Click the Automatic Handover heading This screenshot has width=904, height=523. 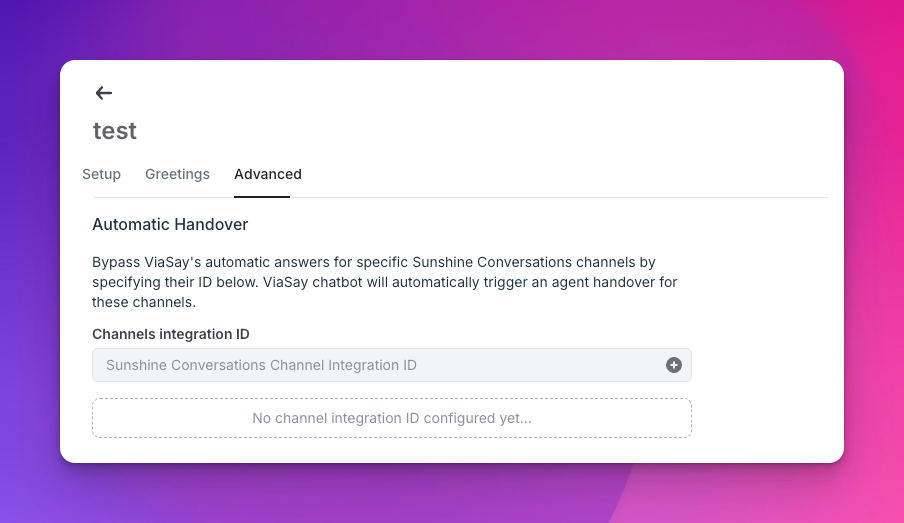point(170,224)
